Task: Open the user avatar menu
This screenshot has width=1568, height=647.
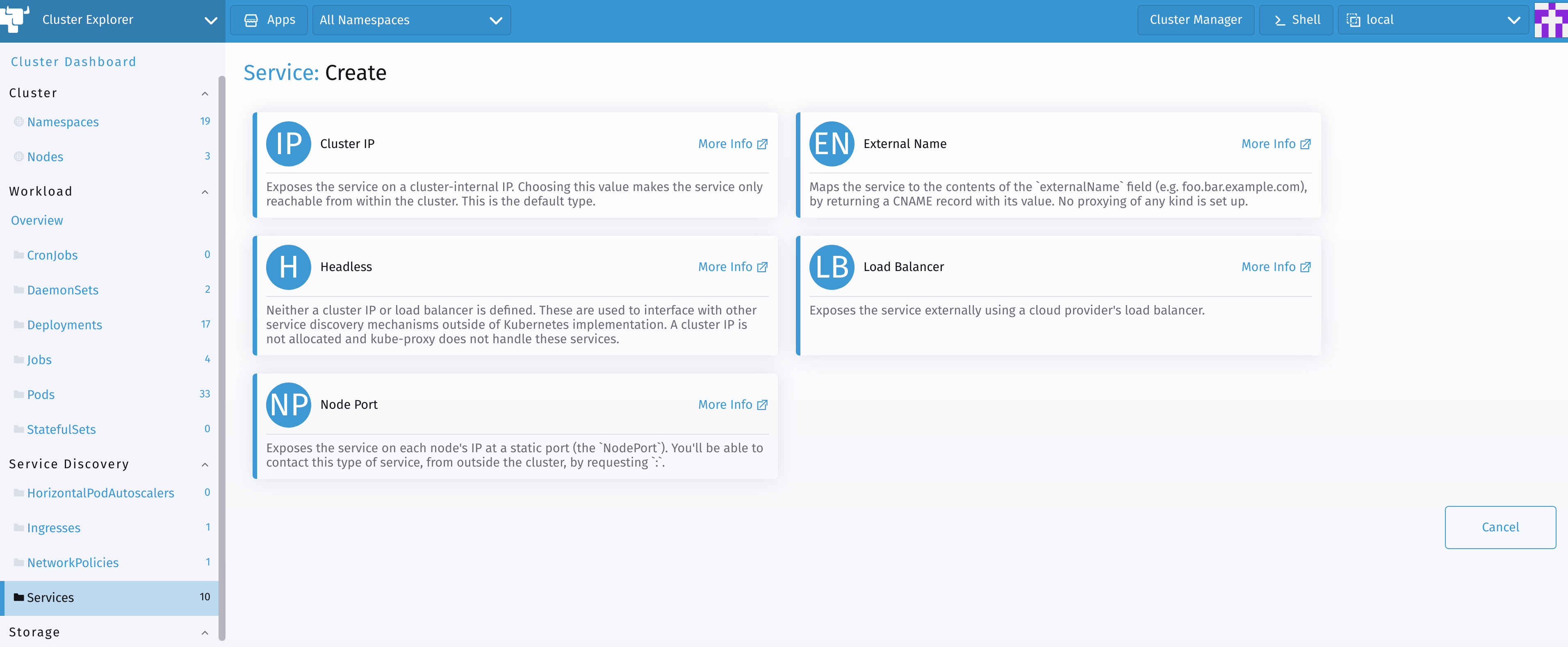Action: 1550,20
